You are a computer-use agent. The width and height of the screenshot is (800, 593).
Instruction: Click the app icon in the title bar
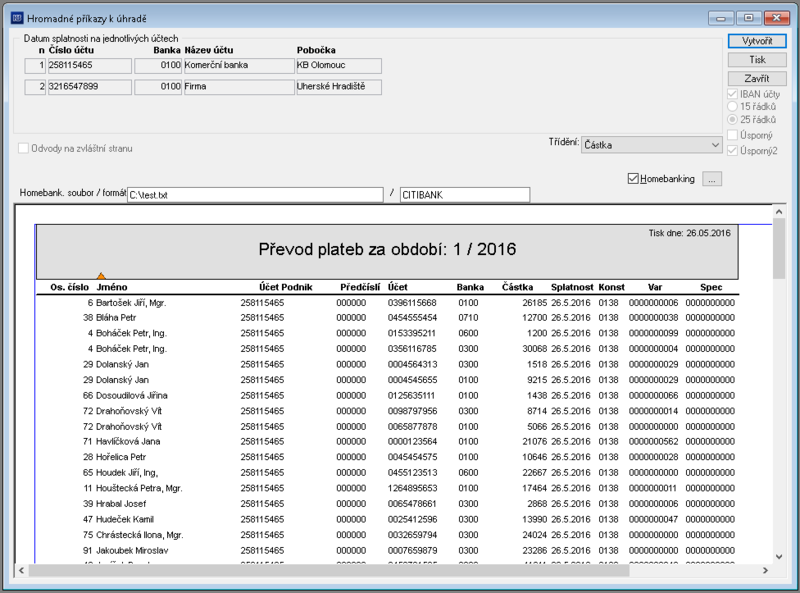point(17,18)
